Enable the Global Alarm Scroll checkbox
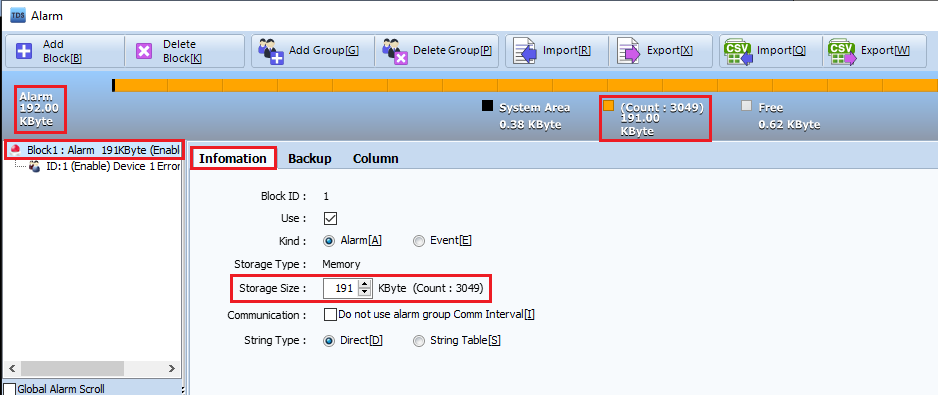938x395 pixels. [x=9, y=389]
